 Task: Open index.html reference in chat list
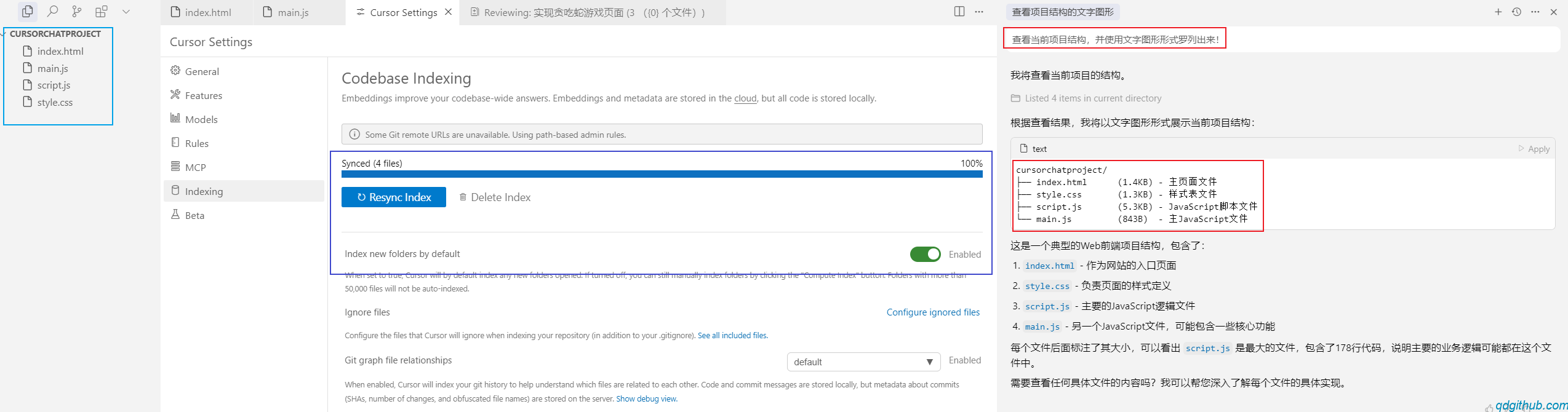point(1050,266)
